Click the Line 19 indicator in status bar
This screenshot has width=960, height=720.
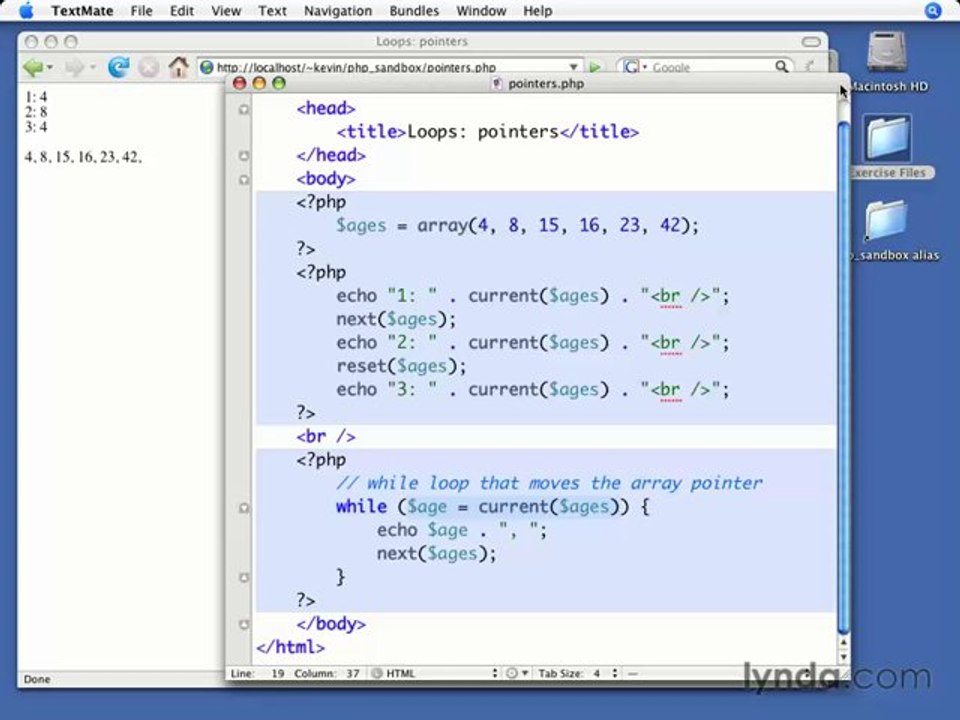coord(258,673)
